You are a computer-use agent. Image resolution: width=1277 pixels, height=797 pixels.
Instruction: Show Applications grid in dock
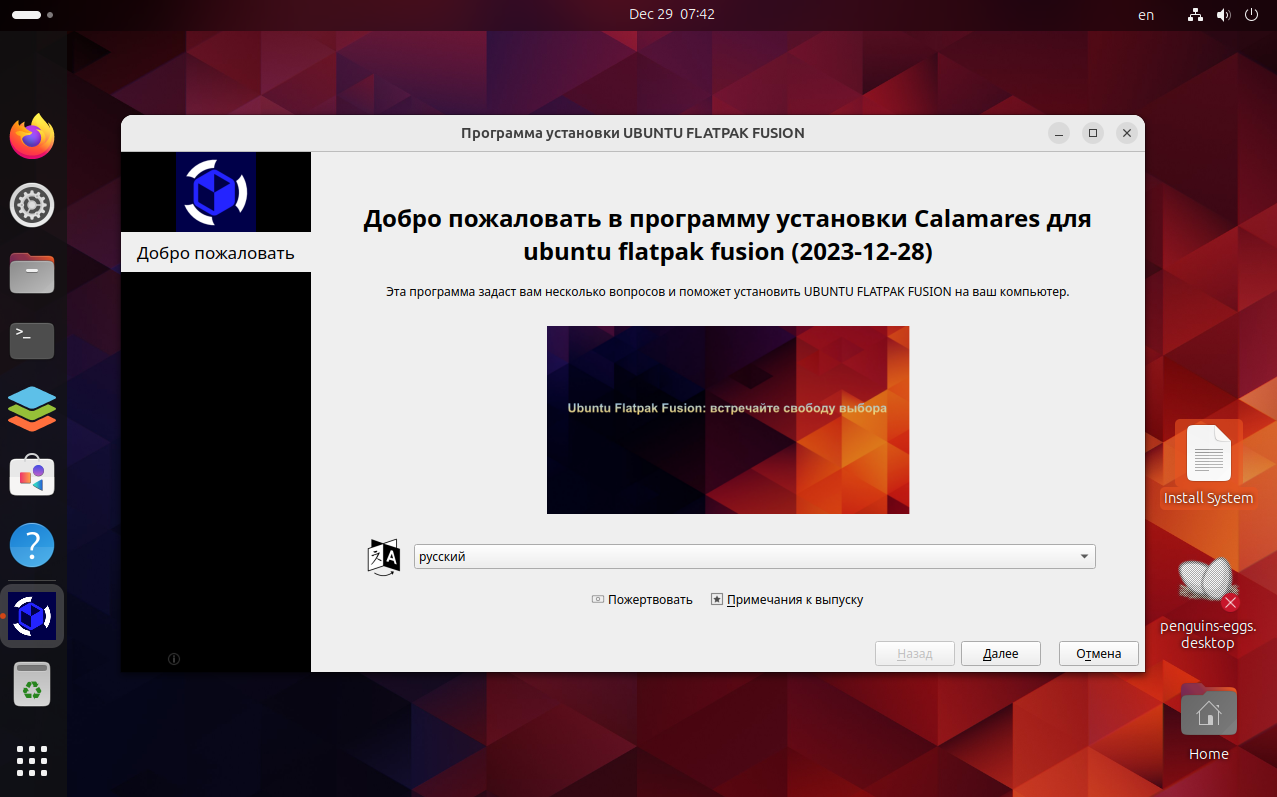click(32, 761)
